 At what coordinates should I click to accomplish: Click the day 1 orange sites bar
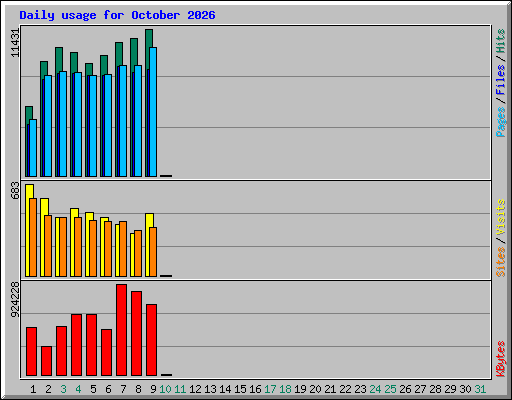pos(33,237)
